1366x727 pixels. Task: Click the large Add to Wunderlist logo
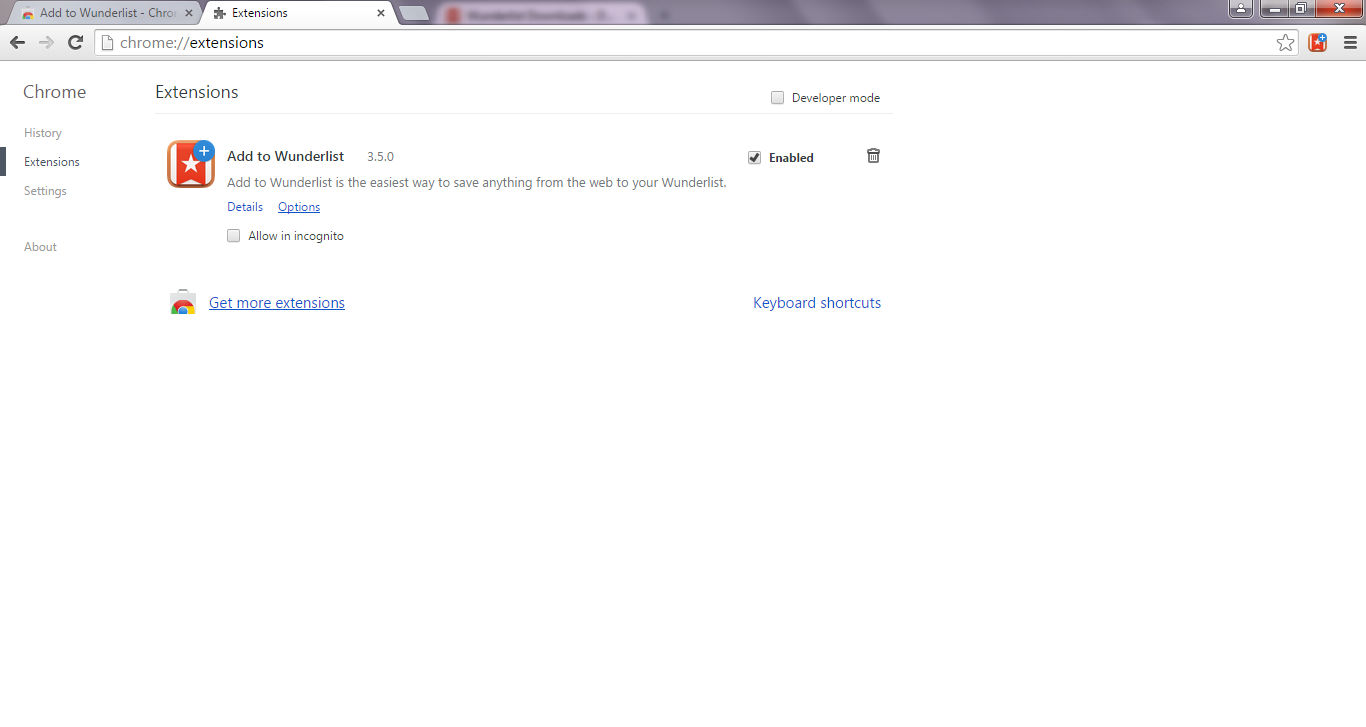(191, 164)
